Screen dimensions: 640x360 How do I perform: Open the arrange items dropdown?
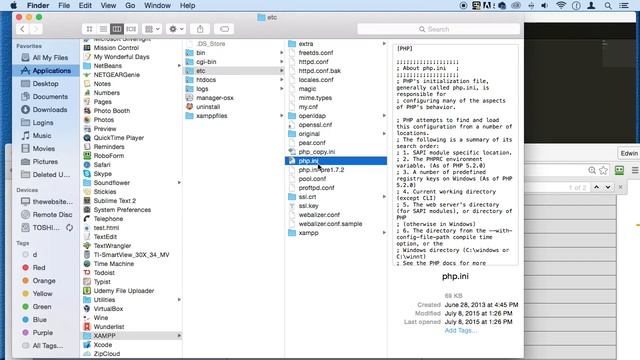[x=152, y=29]
